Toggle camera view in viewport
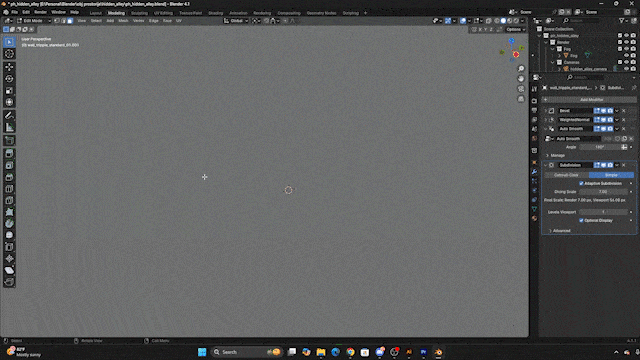Screen dimensions: 640x360 [x=521, y=89]
